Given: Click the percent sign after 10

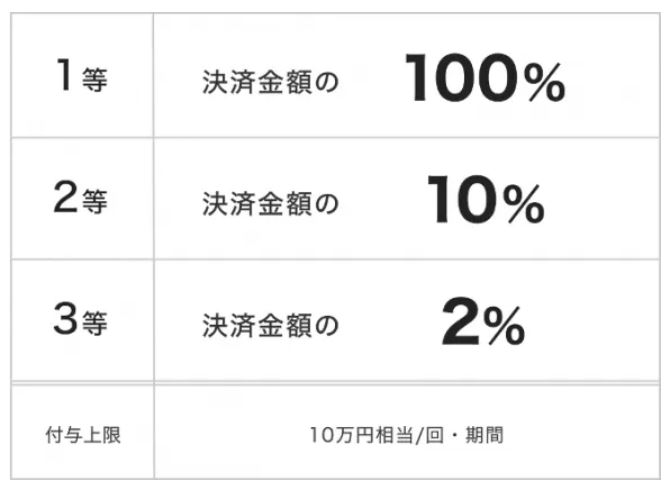Looking at the screenshot, I should click(524, 204).
